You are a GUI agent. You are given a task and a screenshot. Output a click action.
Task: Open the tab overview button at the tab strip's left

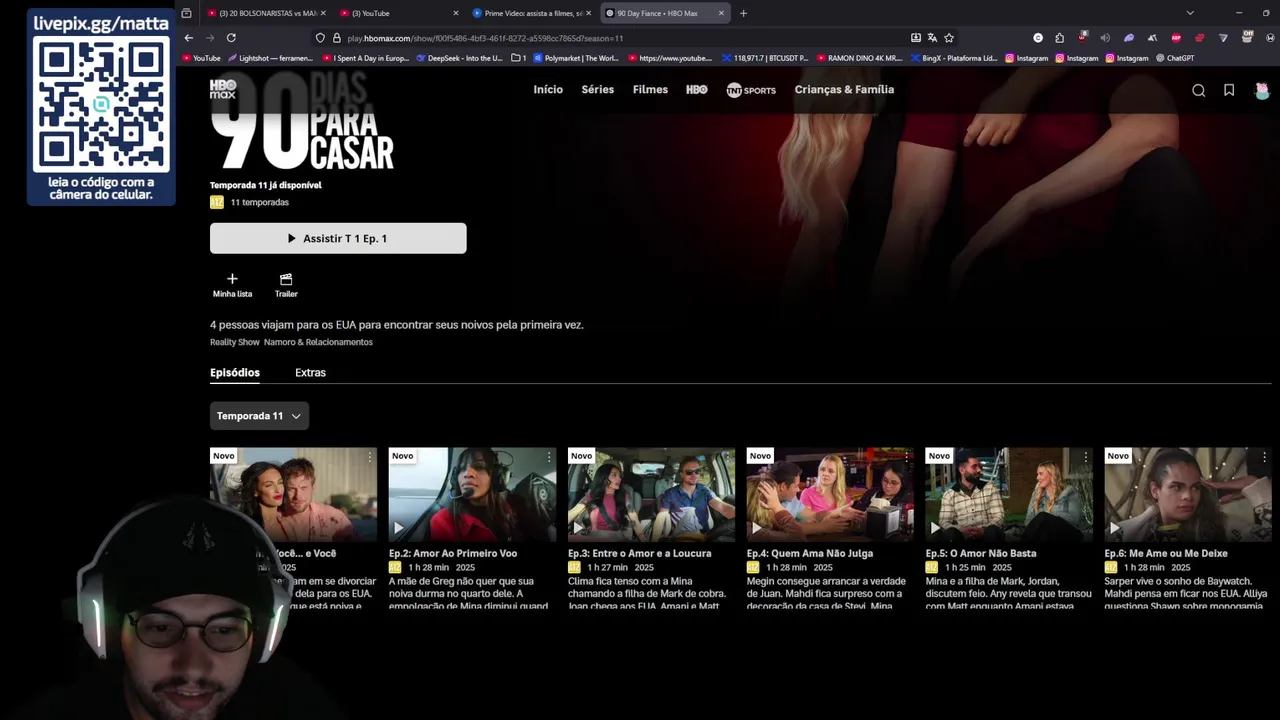pyautogui.click(x=186, y=13)
